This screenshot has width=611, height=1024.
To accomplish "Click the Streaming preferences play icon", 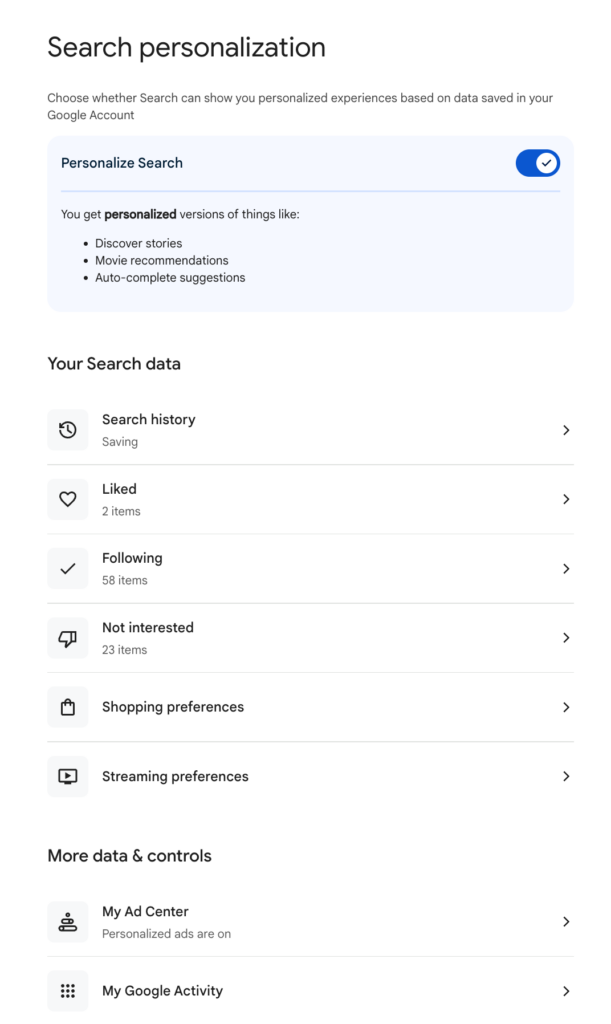I will 67,776.
